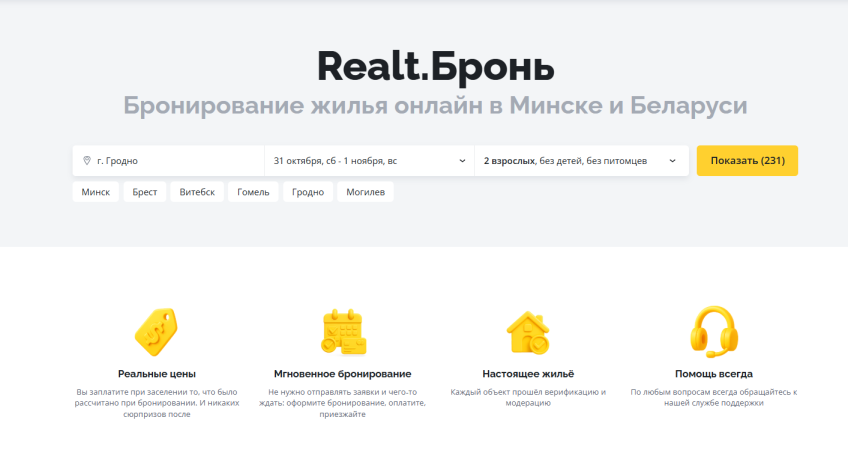
Task: Click the subtitle Бронирование жилья онлайн в Минске и Беларуси
Action: (435, 105)
